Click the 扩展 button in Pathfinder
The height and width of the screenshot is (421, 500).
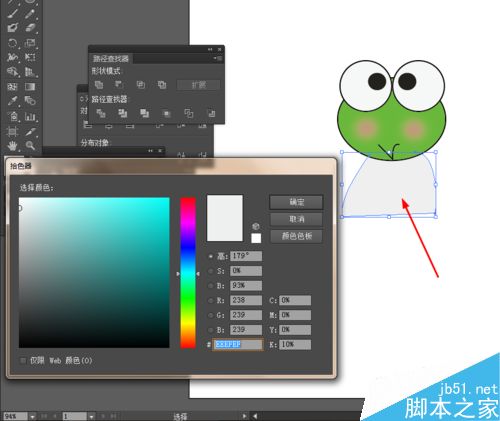(x=198, y=85)
